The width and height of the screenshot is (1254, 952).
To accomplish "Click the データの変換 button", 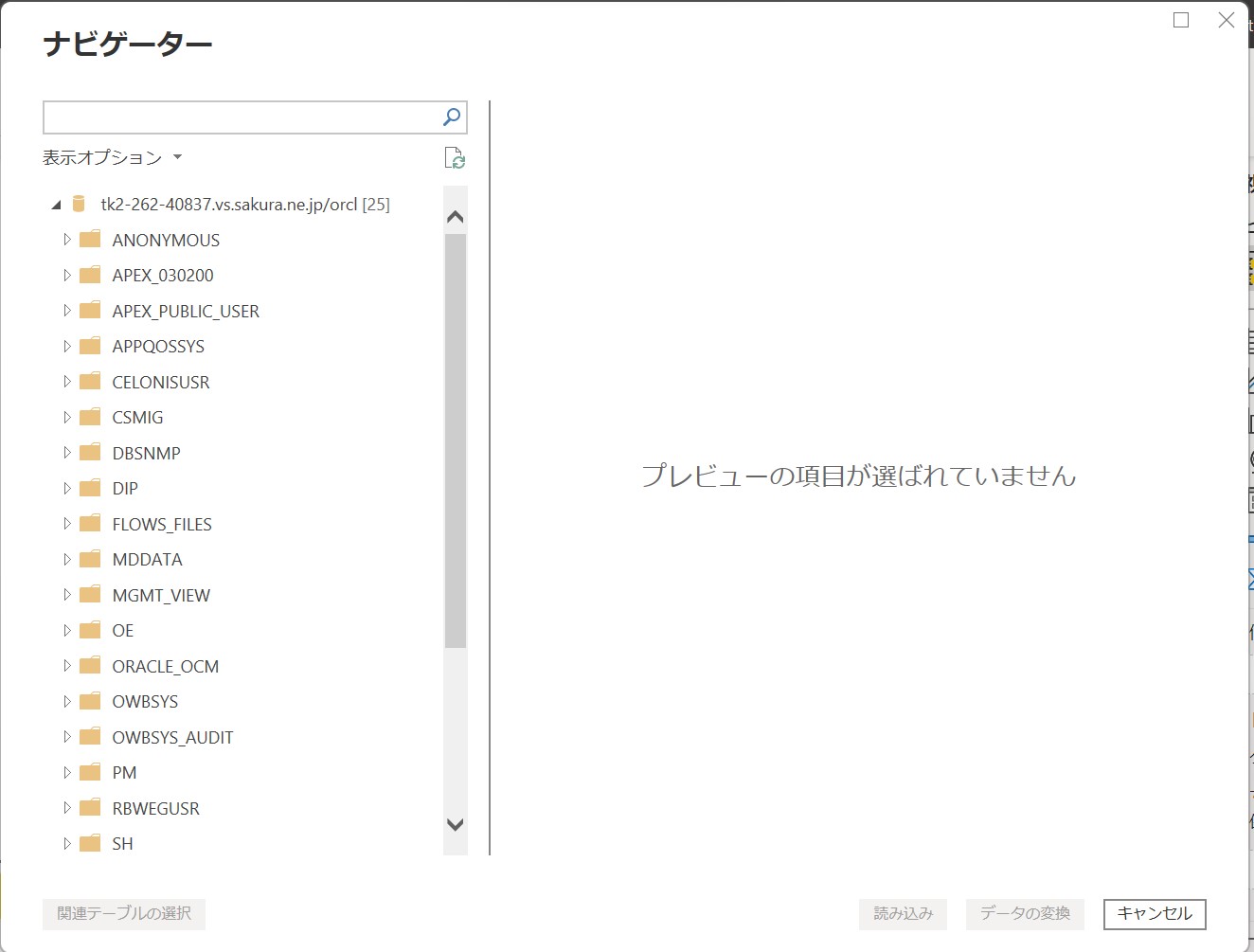I will click(1025, 913).
